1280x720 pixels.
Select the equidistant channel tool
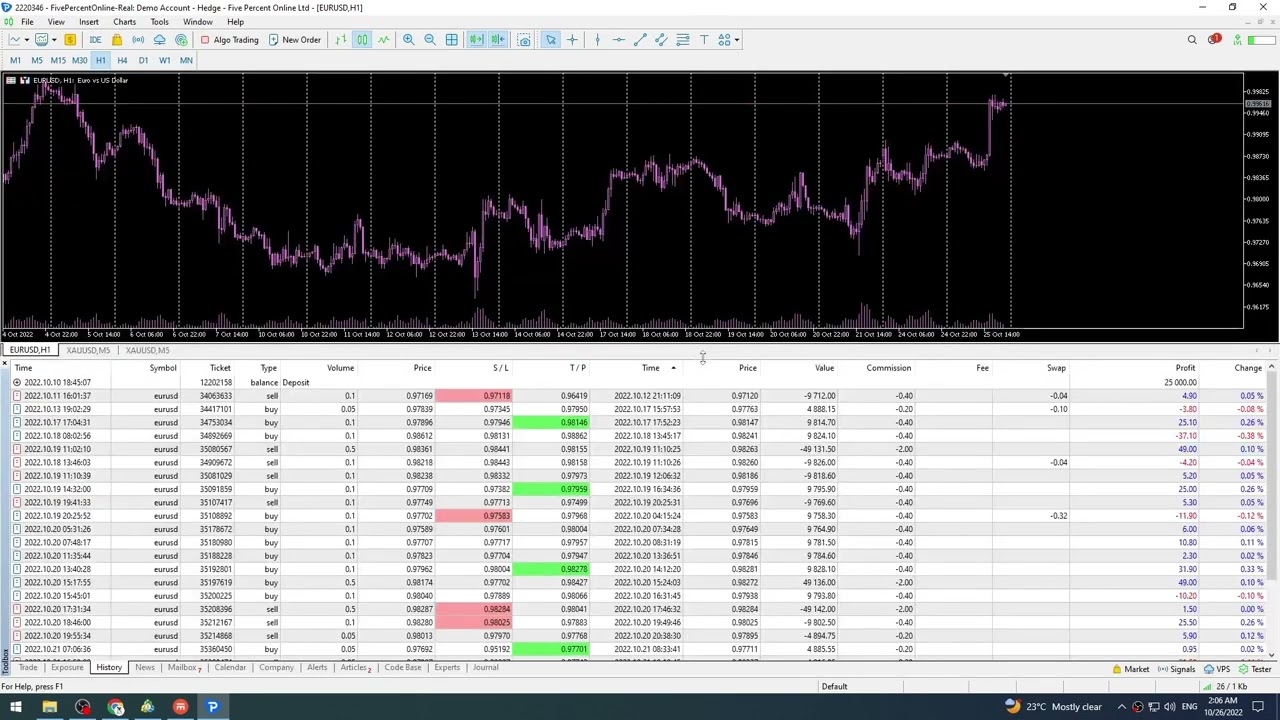point(661,40)
